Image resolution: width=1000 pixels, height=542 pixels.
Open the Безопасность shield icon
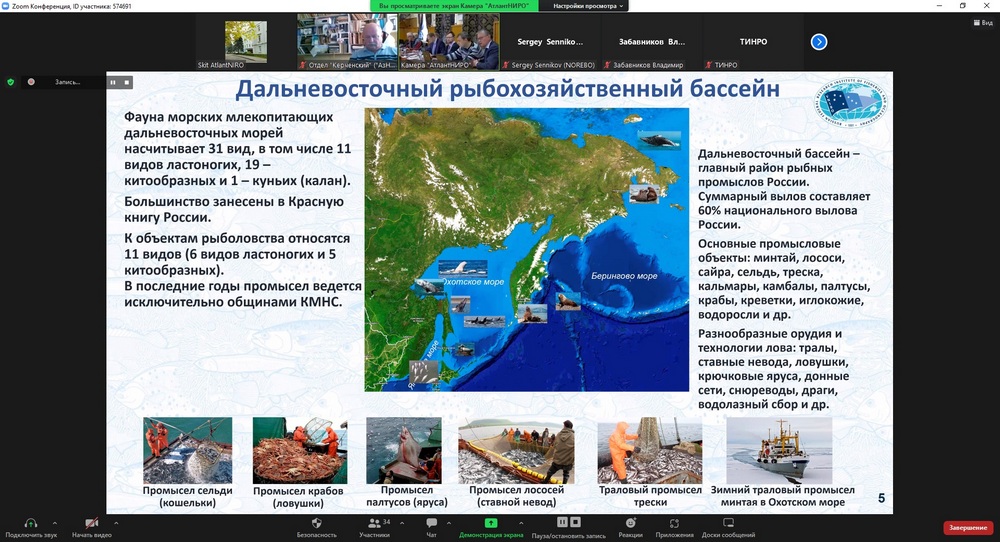[316, 523]
